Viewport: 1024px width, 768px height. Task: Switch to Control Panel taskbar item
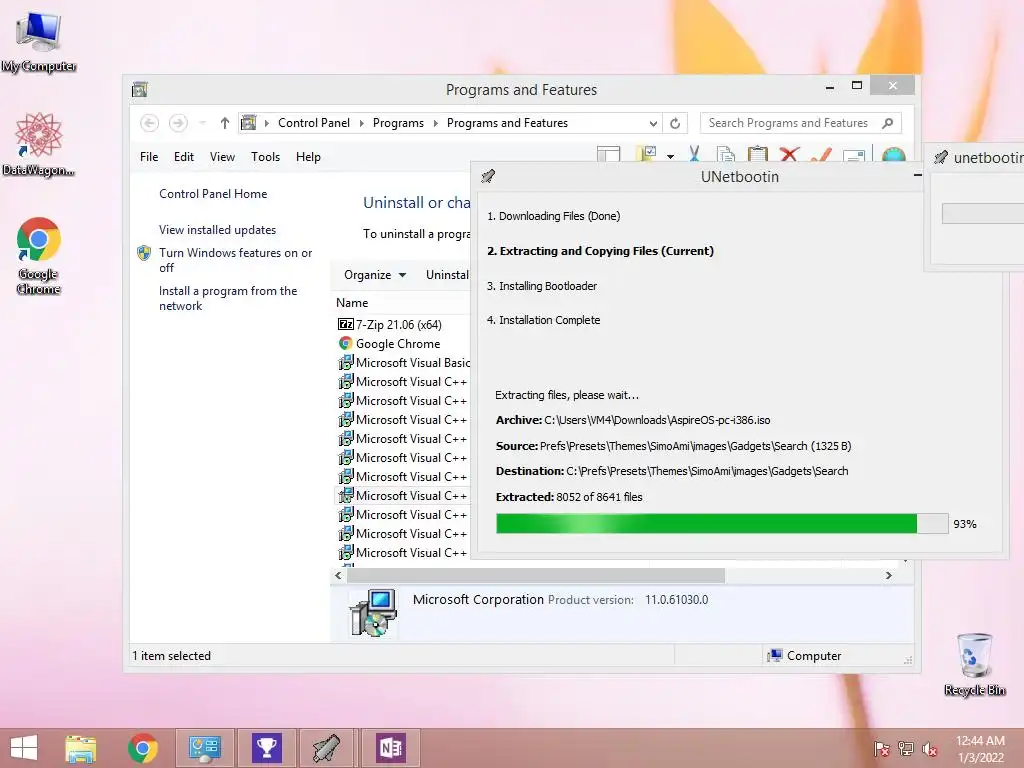[x=204, y=748]
